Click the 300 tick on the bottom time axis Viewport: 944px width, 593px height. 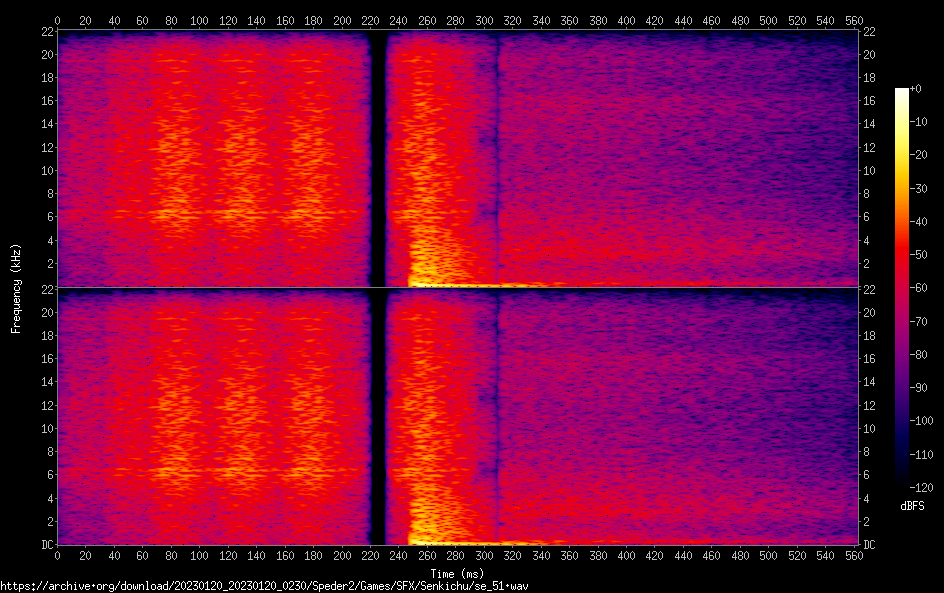(x=484, y=555)
